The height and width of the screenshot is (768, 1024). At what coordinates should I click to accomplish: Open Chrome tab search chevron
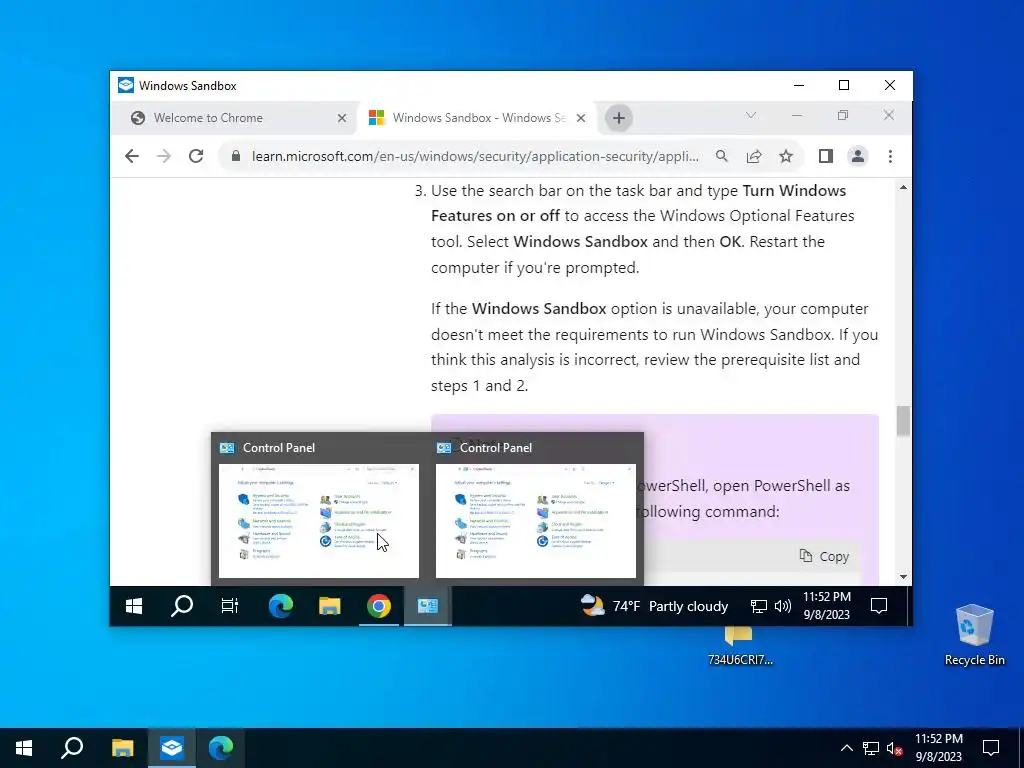pos(751,116)
